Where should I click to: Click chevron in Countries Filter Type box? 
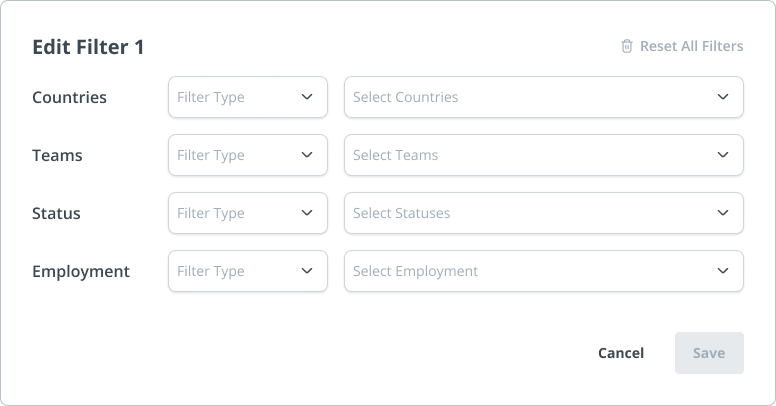(307, 97)
